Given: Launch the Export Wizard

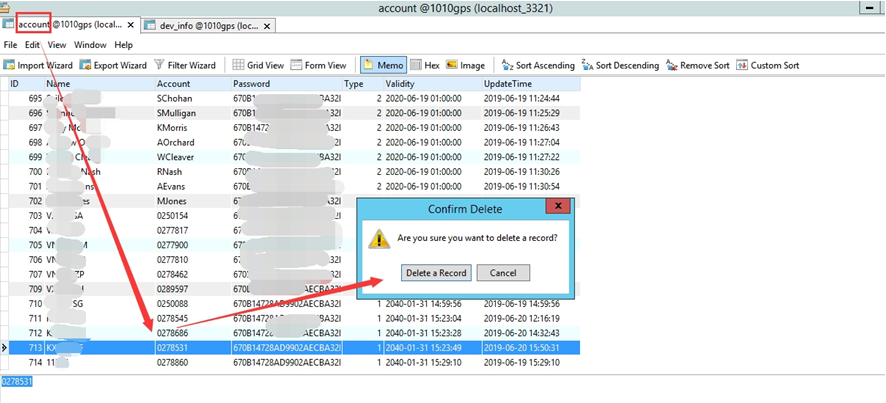Looking at the screenshot, I should coord(113,65).
